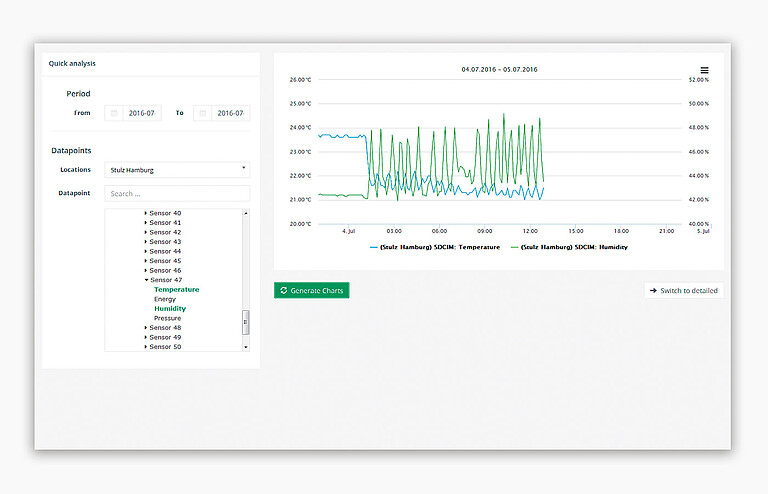Collapse Sensor 47 tree node
768x494 pixels.
(x=146, y=280)
